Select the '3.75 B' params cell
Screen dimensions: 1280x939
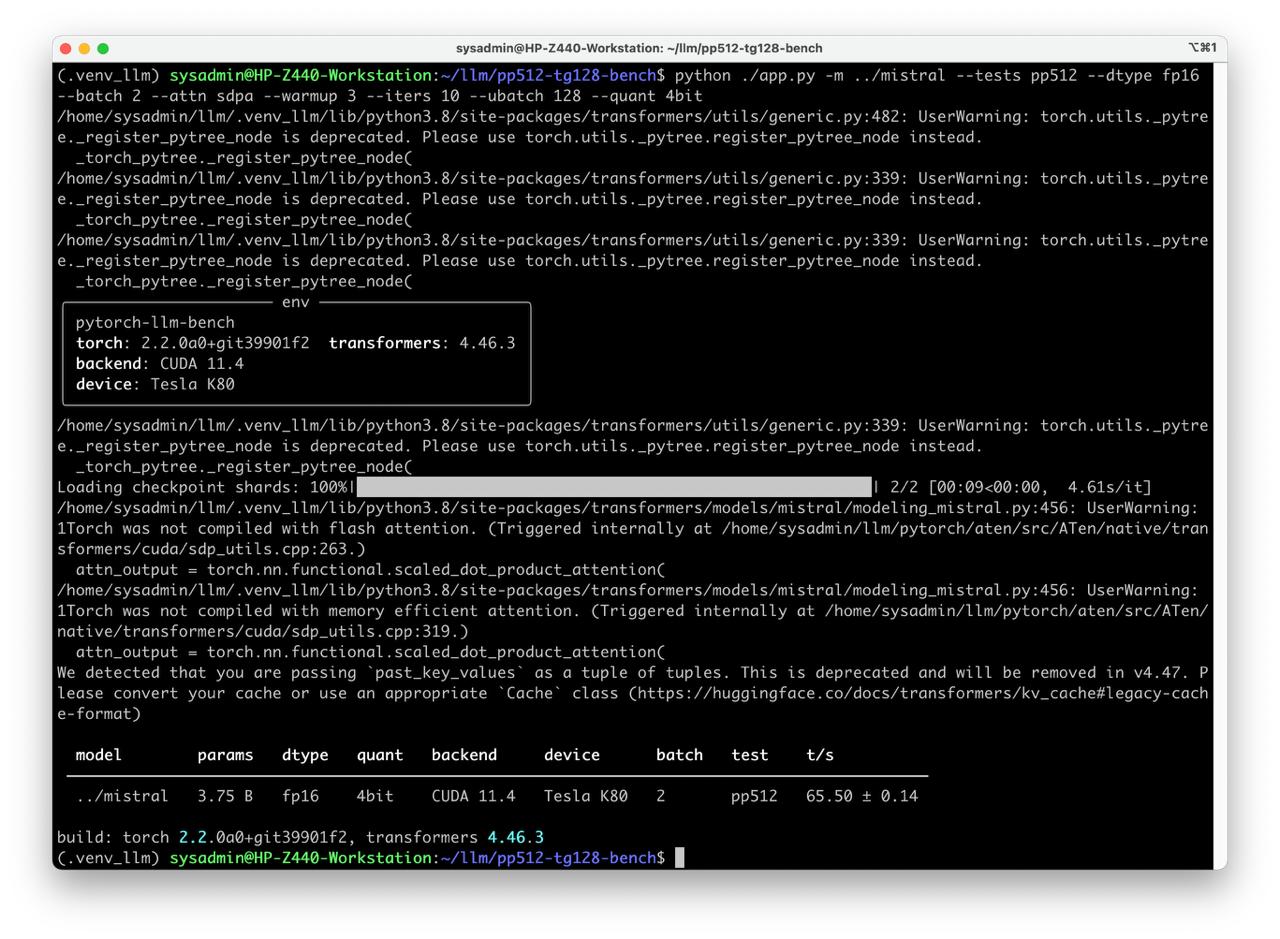coord(225,796)
